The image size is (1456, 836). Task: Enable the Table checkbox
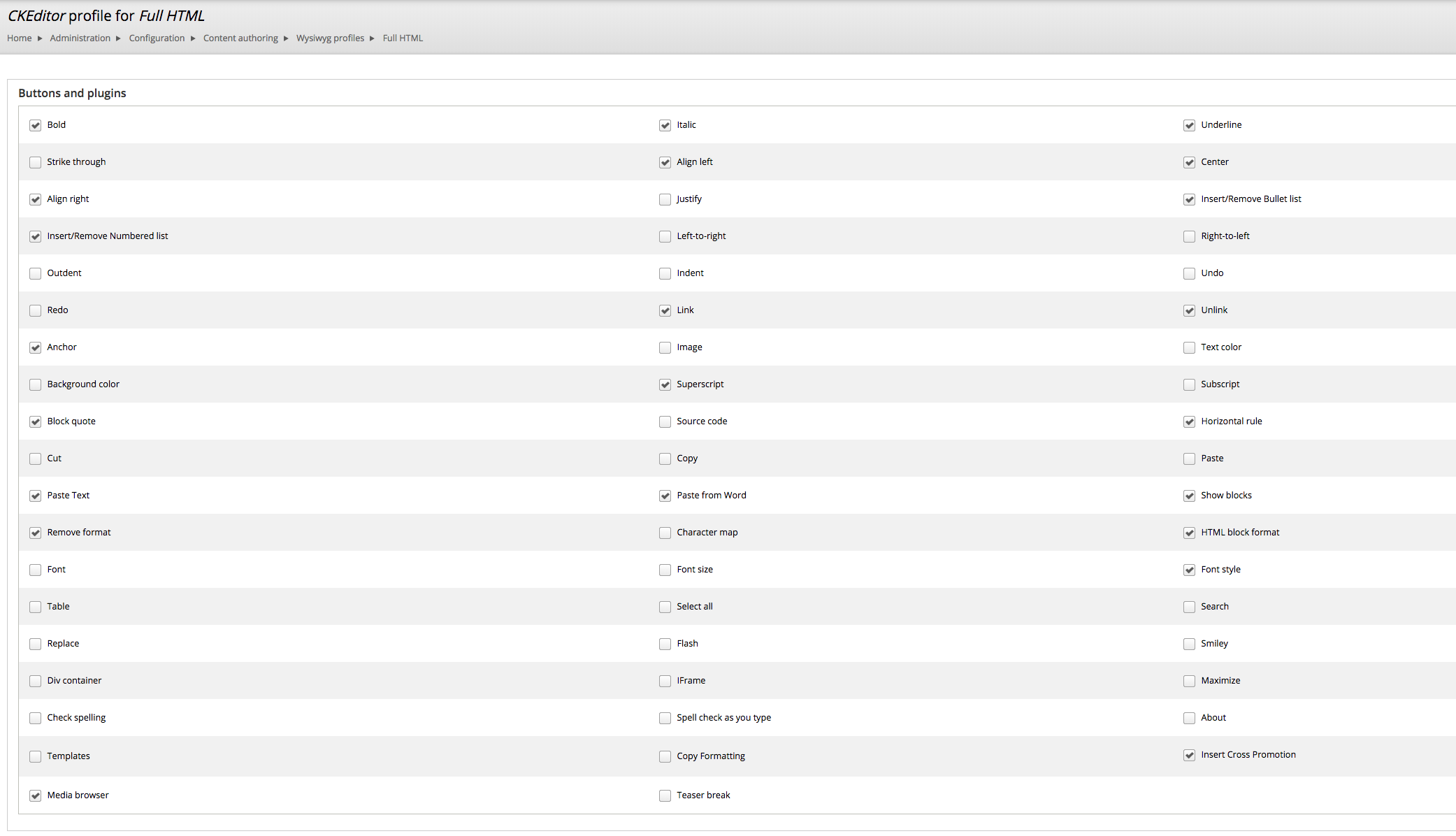(35, 607)
